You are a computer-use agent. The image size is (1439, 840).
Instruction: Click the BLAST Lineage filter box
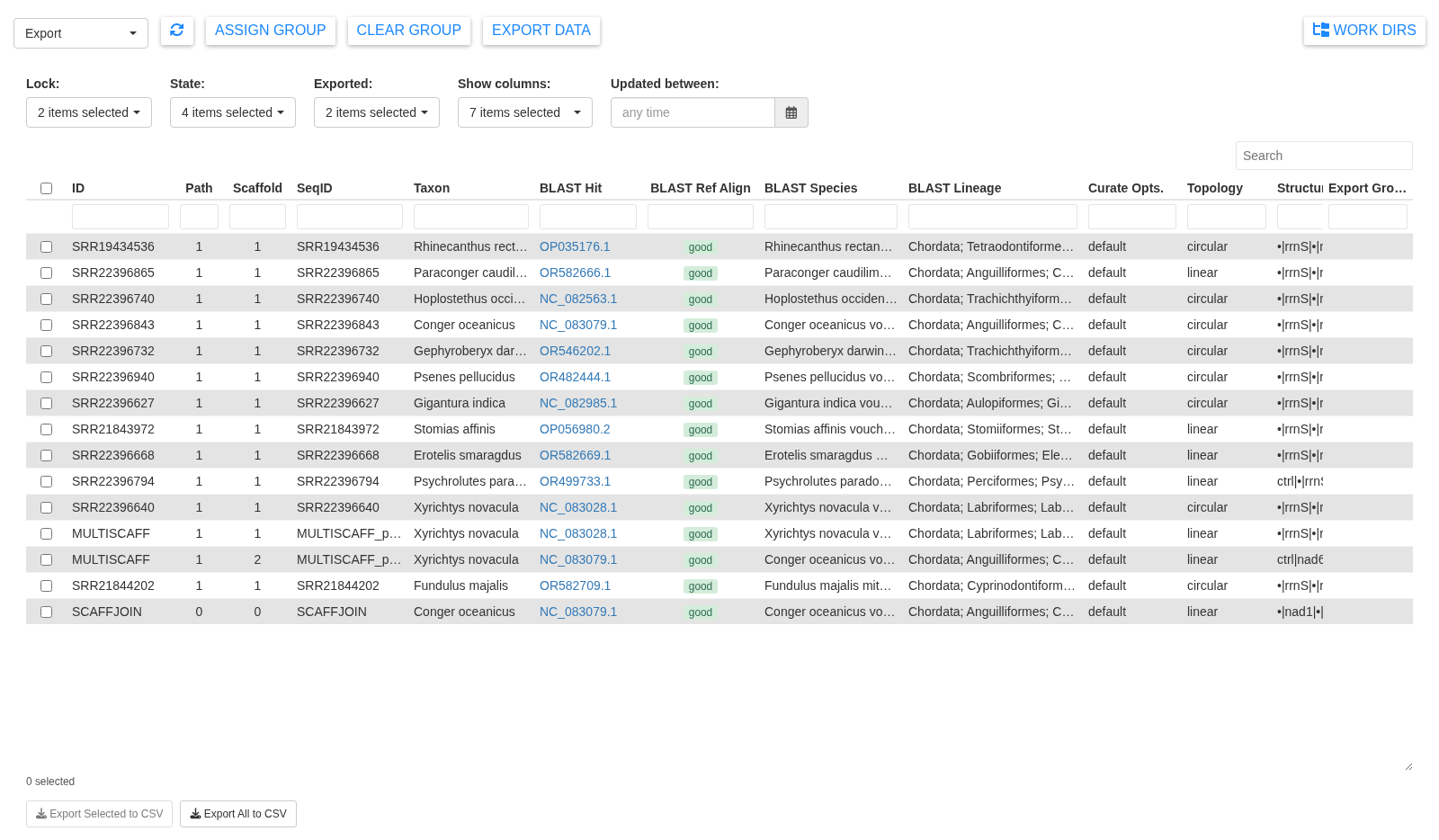click(x=993, y=217)
